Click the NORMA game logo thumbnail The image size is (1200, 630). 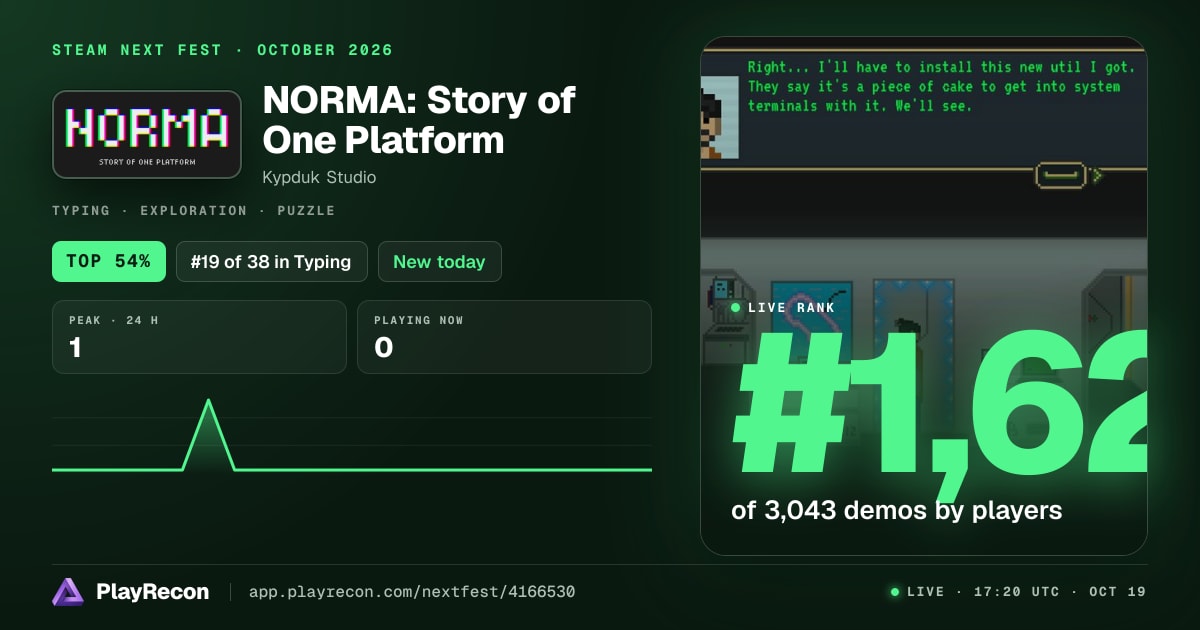(x=147, y=135)
